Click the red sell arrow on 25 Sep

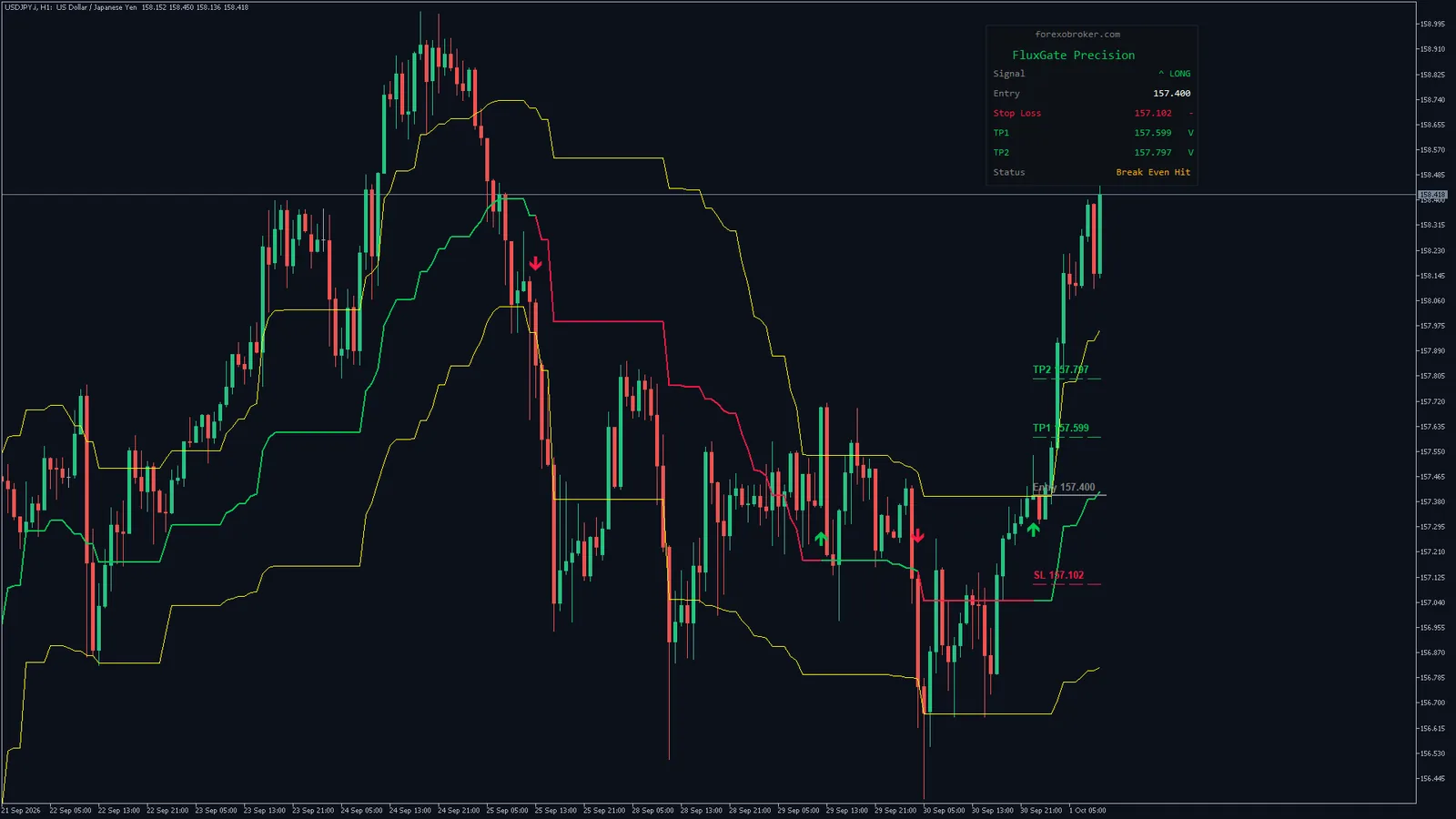(536, 263)
